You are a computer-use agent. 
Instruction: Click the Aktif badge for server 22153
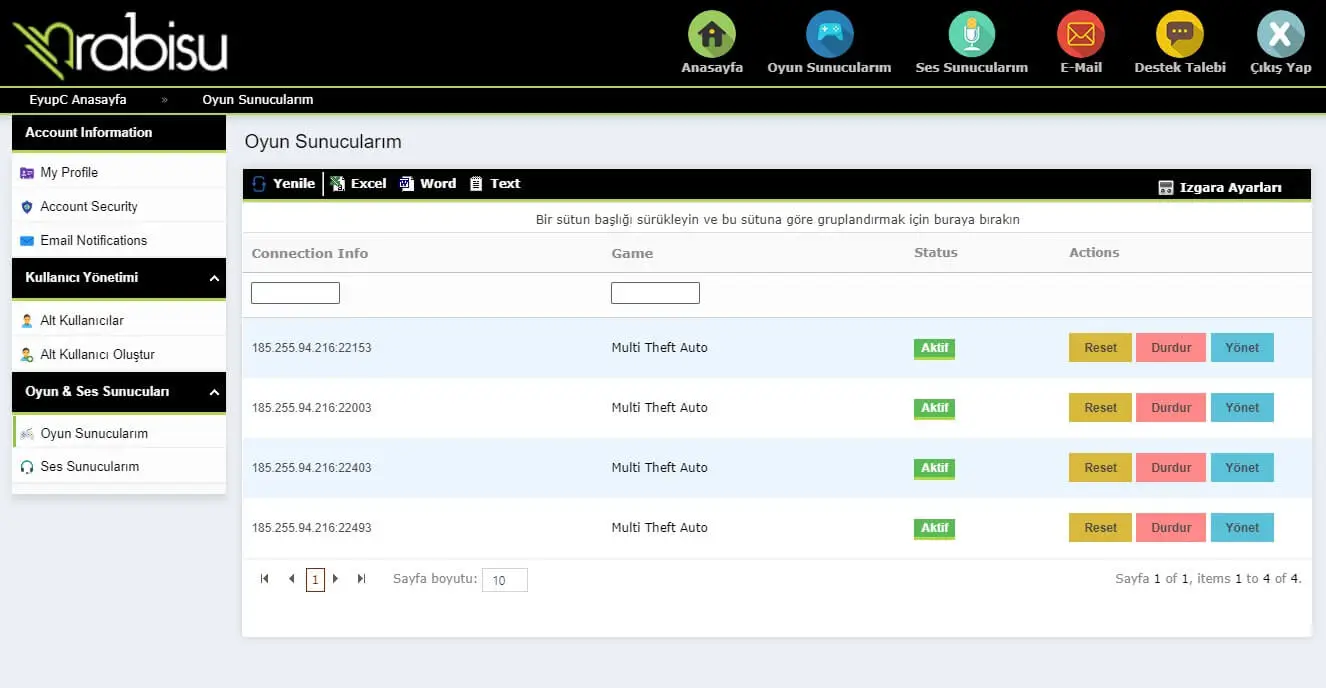(934, 349)
